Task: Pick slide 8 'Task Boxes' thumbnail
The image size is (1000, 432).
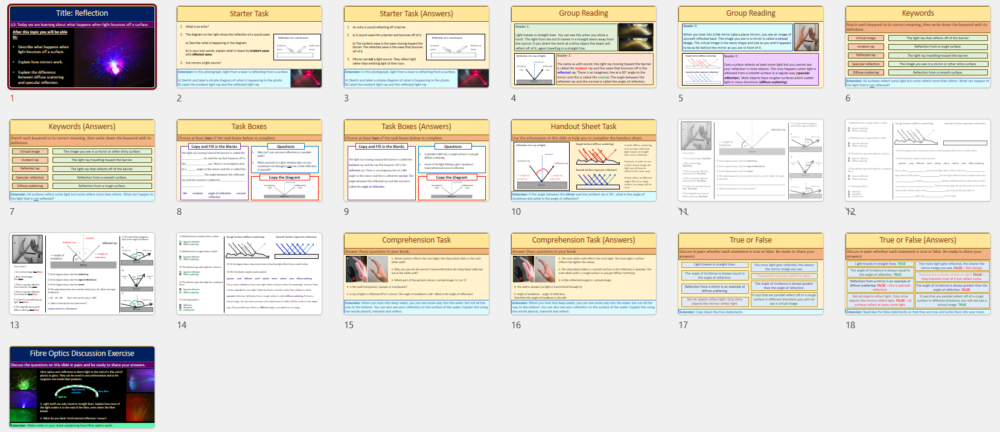Action: (249, 160)
